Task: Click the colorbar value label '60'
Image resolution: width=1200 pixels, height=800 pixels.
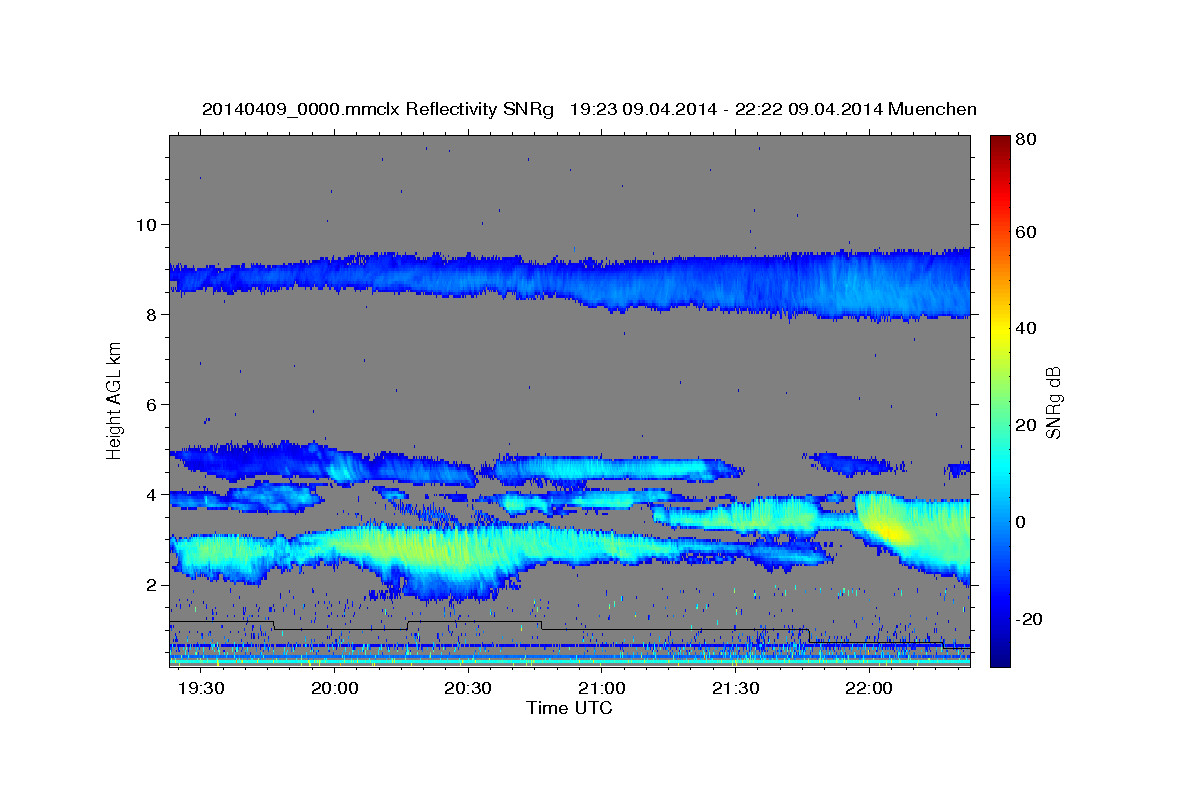Action: coord(1025,232)
